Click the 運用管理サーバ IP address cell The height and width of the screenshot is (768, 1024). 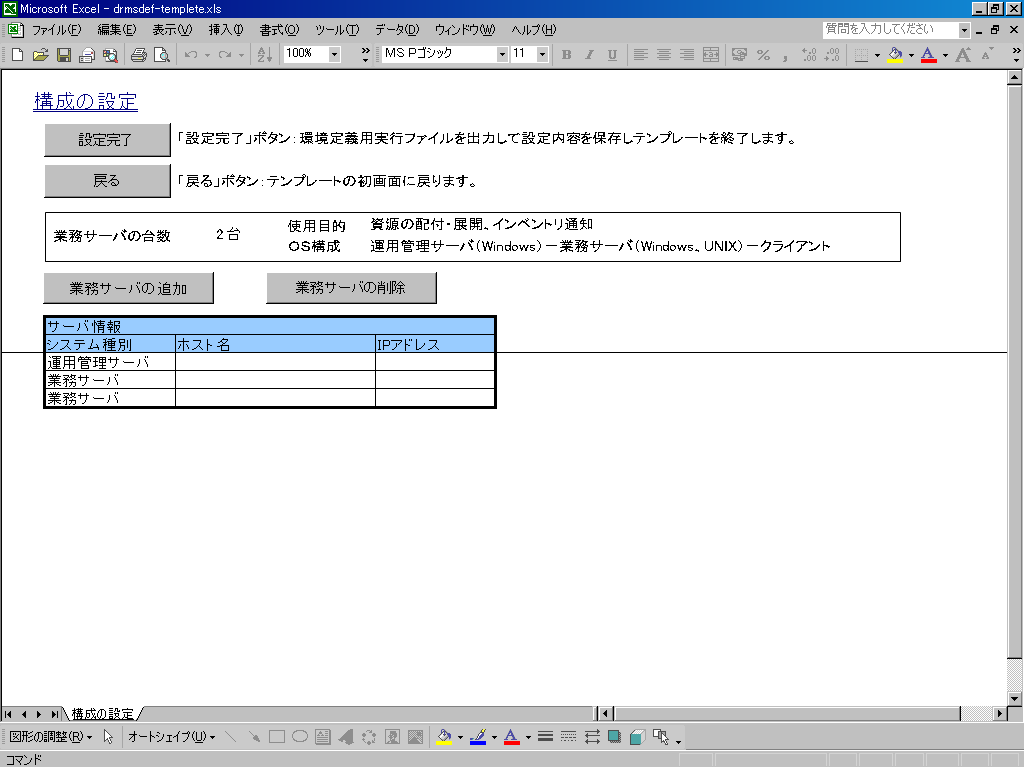pyautogui.click(x=435, y=362)
